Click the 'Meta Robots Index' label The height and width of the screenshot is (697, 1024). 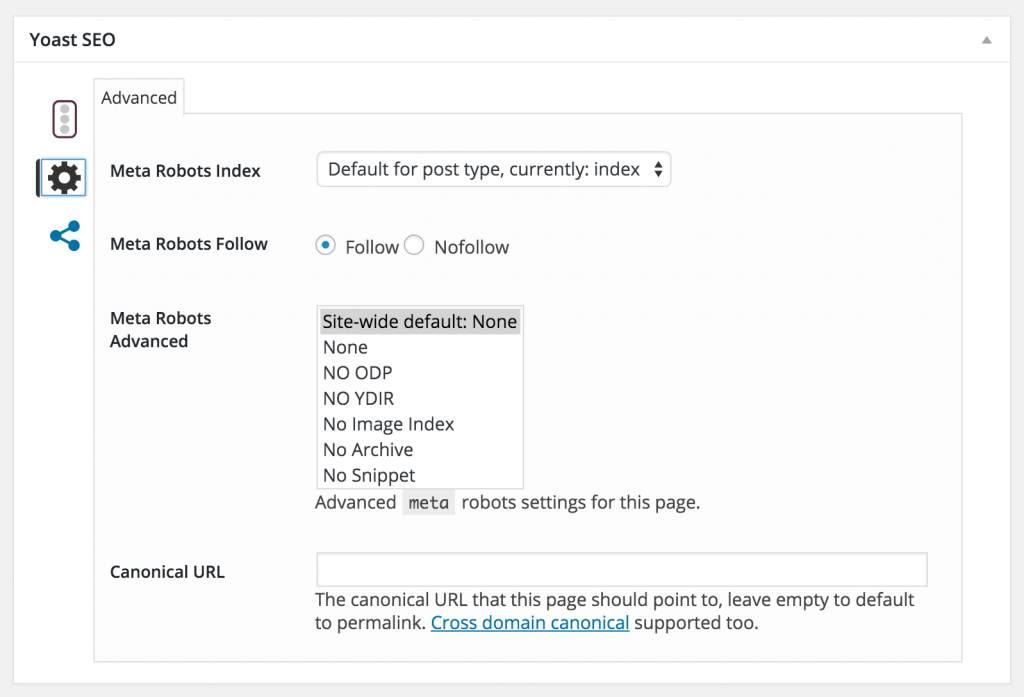click(x=185, y=171)
